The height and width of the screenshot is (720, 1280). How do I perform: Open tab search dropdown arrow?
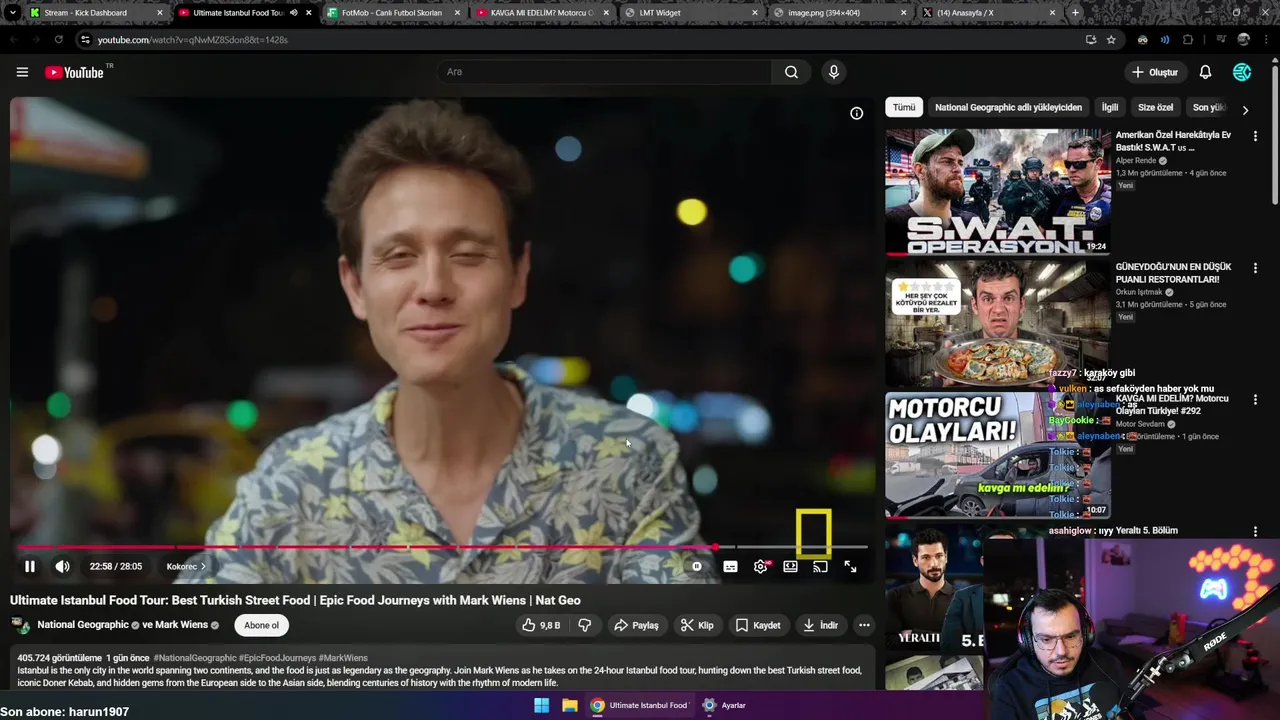[12, 13]
